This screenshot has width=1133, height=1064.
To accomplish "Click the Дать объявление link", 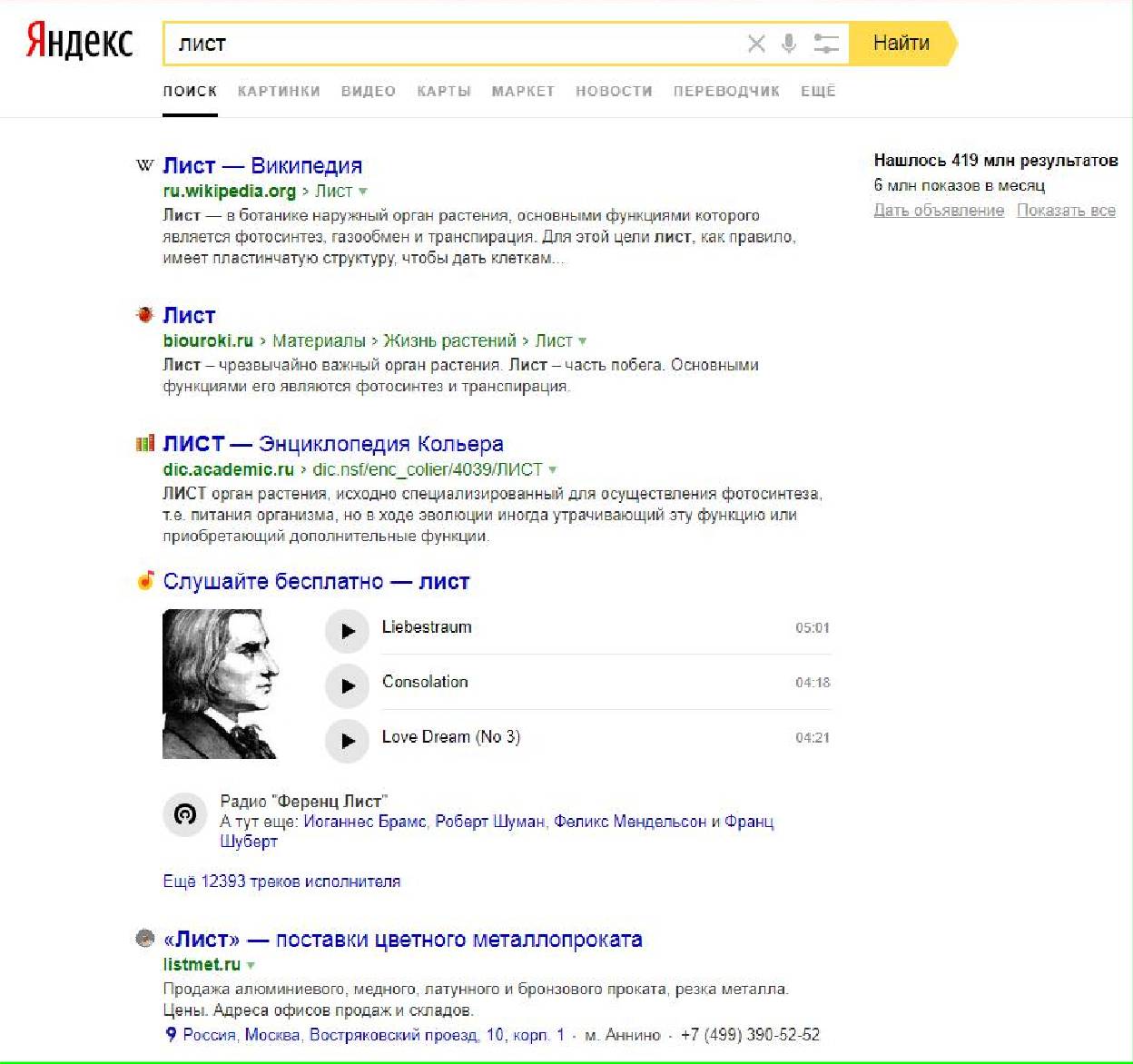I will tap(939, 211).
